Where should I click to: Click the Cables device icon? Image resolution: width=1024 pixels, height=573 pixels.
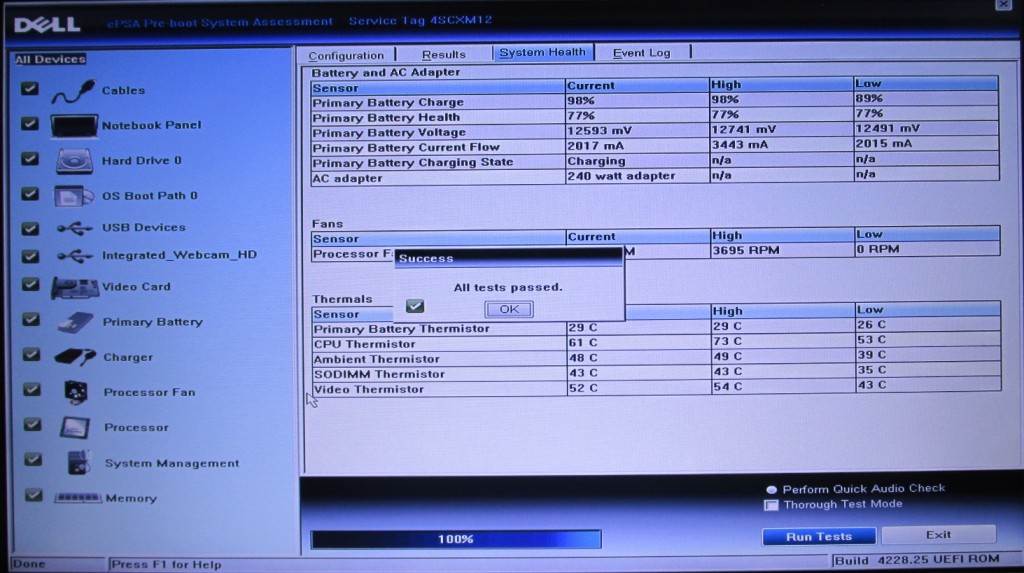(72, 92)
